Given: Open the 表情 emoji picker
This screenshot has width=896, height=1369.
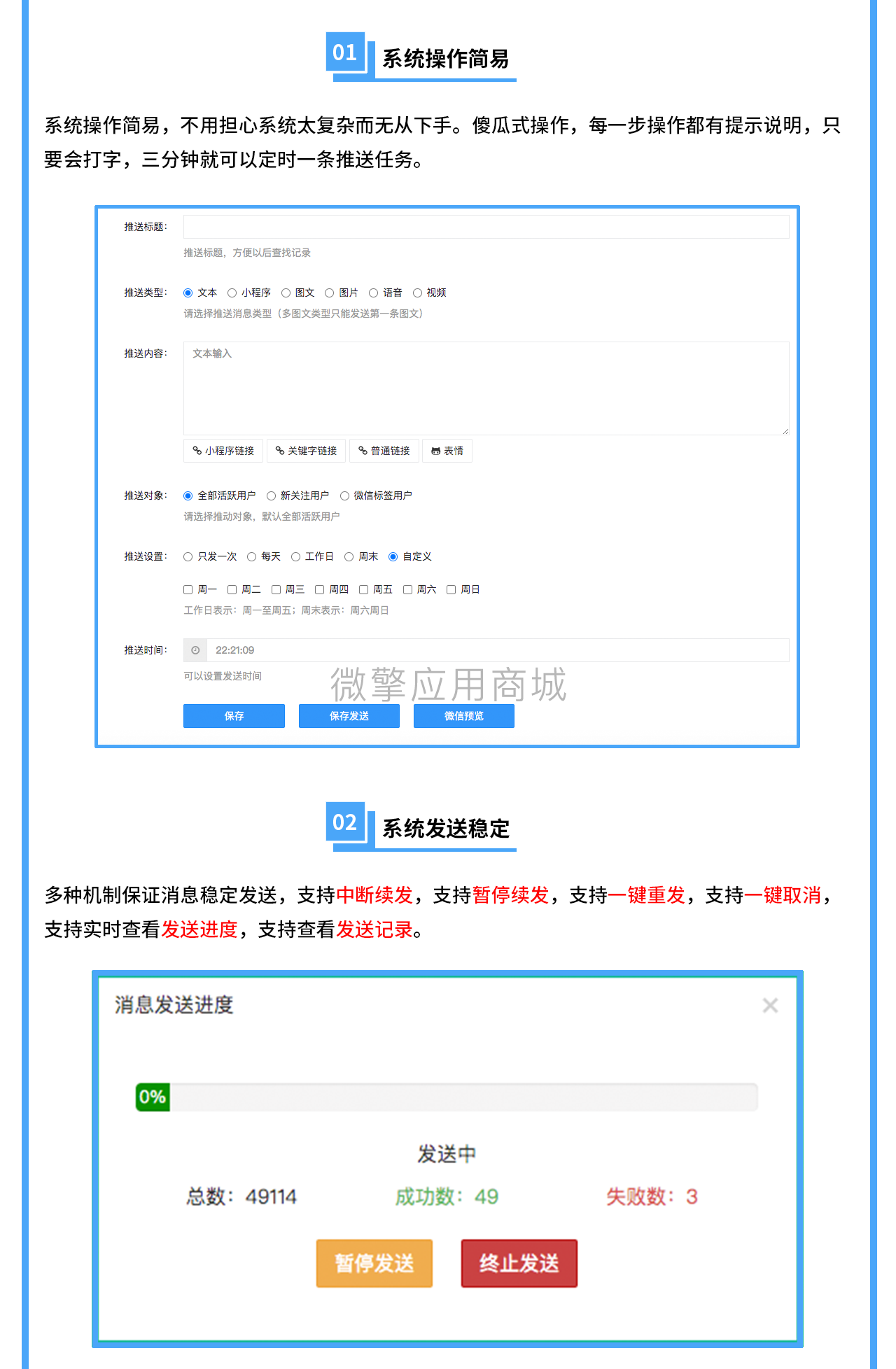Looking at the screenshot, I should tap(447, 451).
